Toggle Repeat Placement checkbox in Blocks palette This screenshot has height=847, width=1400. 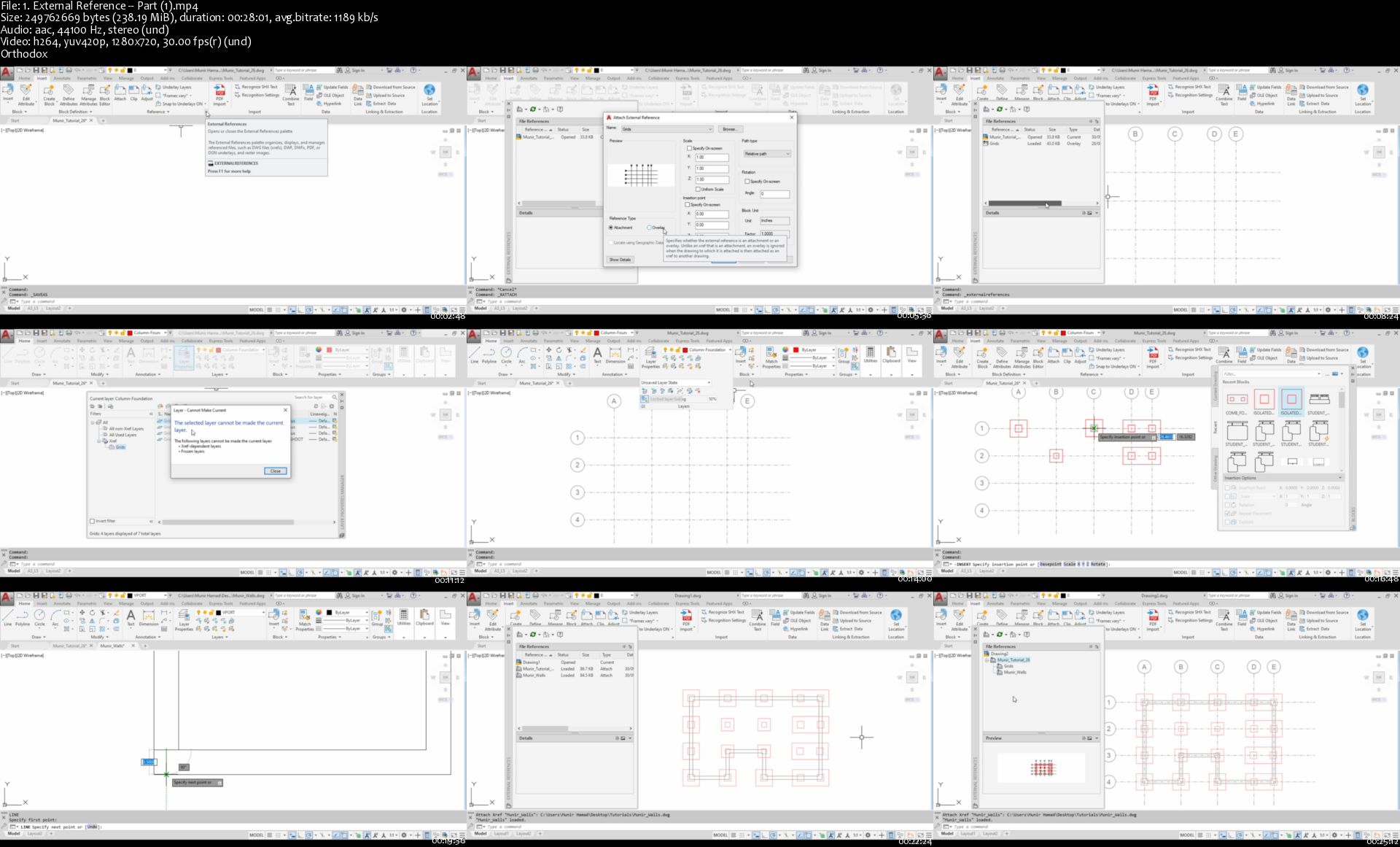click(1226, 514)
